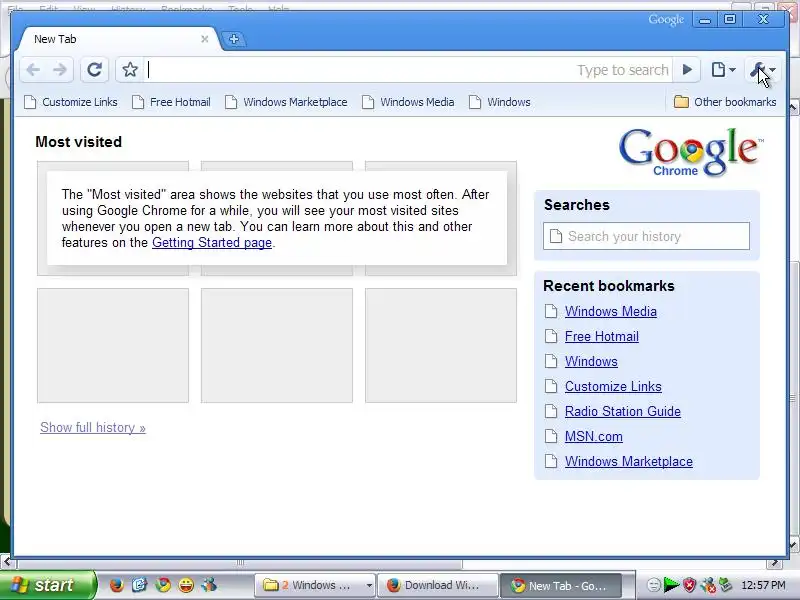800x600 pixels.
Task: Open the Windows Start menu
Action: (48, 585)
